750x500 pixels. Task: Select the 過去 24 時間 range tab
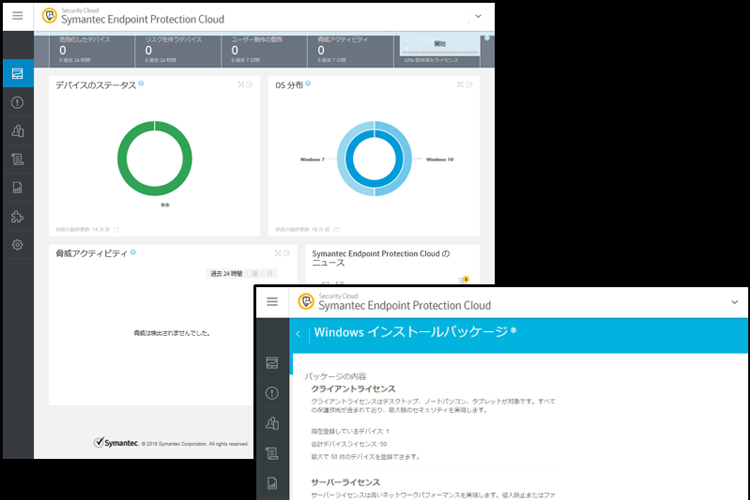(227, 274)
